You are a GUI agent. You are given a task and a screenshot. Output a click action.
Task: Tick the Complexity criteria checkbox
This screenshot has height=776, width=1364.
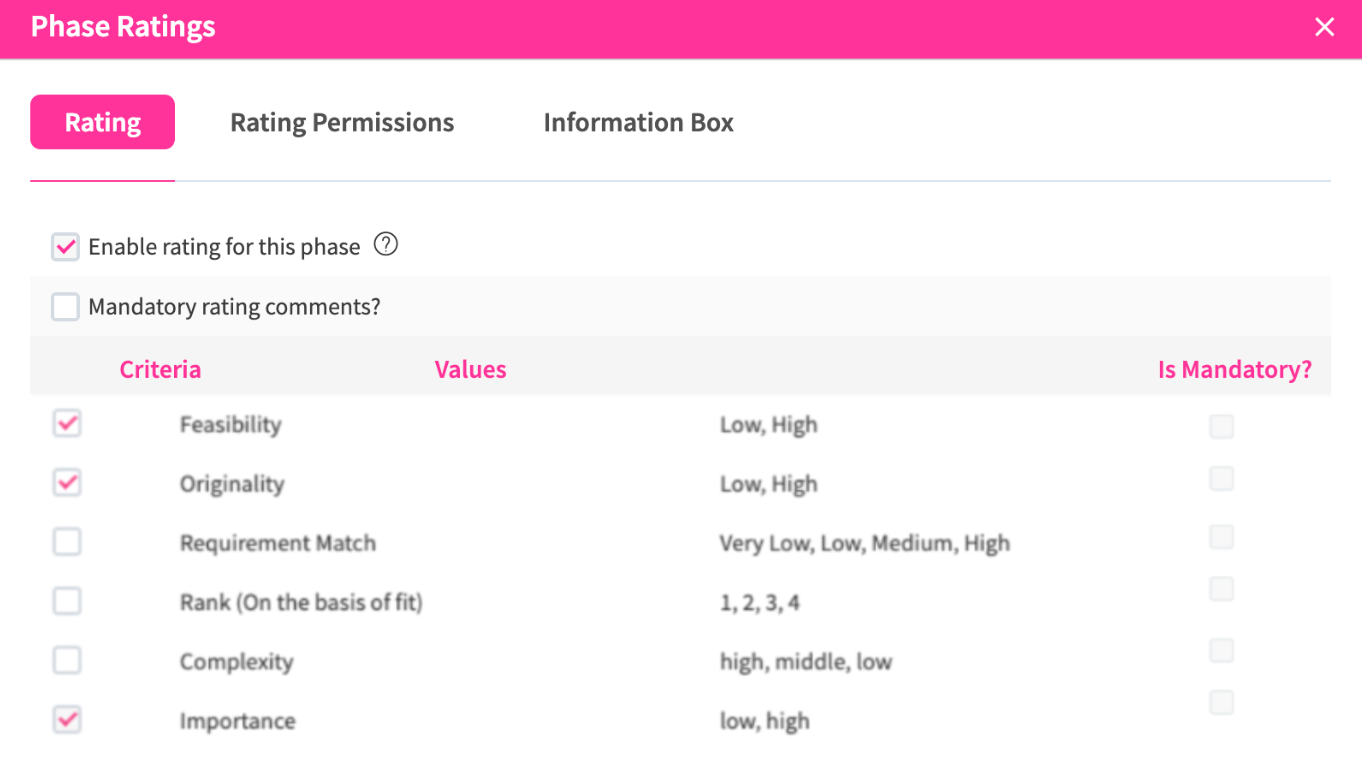[x=67, y=660]
